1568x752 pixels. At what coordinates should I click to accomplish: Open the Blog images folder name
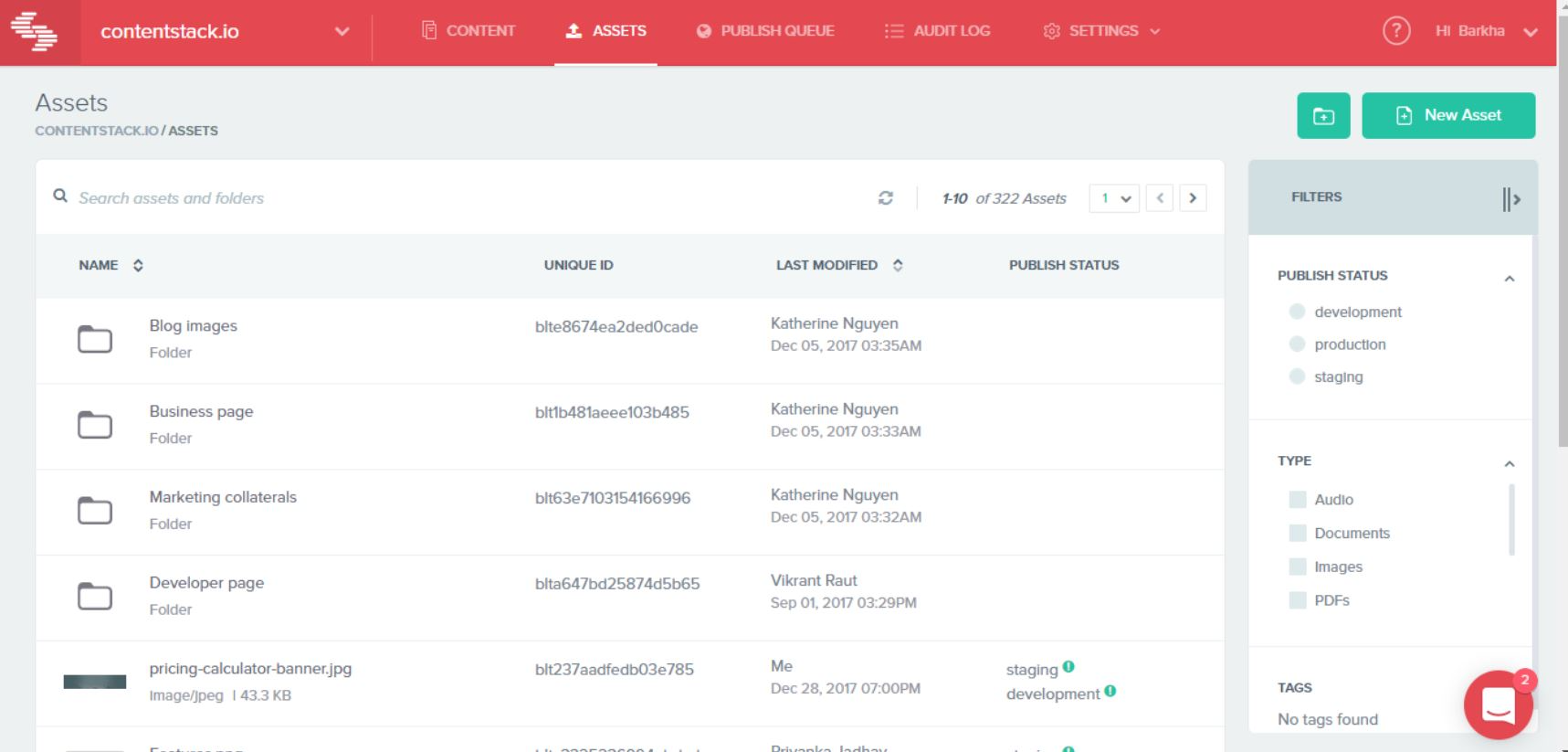click(194, 326)
